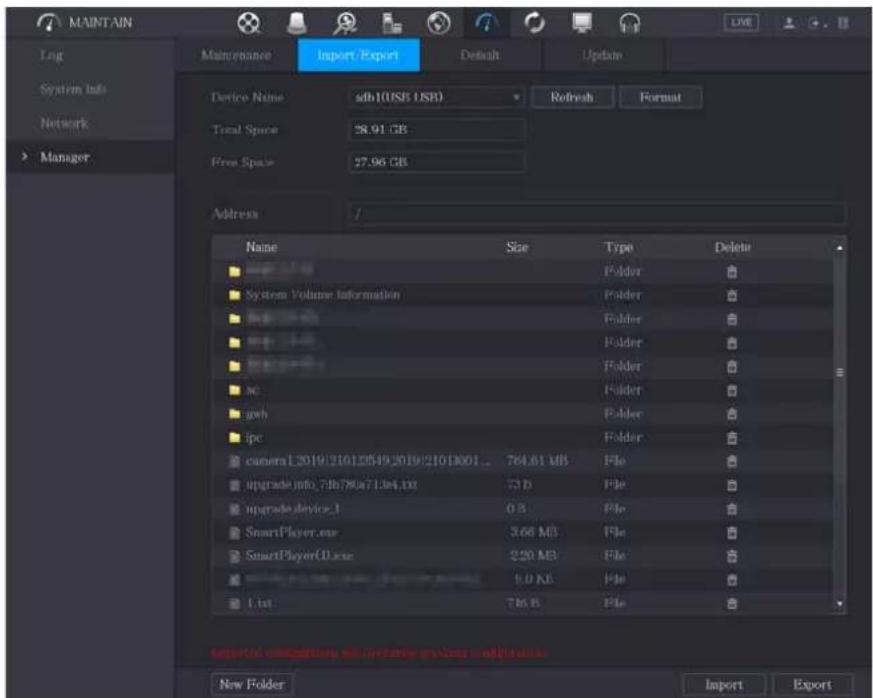Select the System Volume Information folder row
873x698 pixels.
[x=523, y=295]
